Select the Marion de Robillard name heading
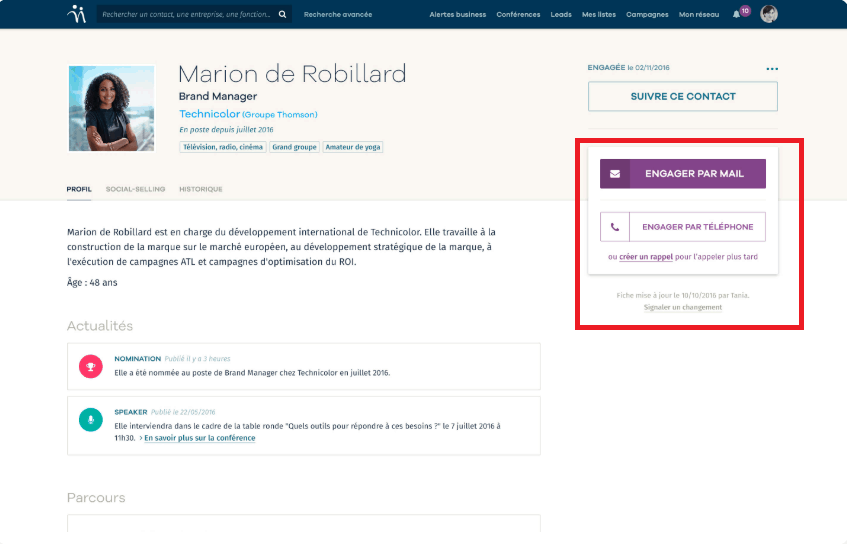Viewport: 847px width, 544px height. (x=292, y=74)
